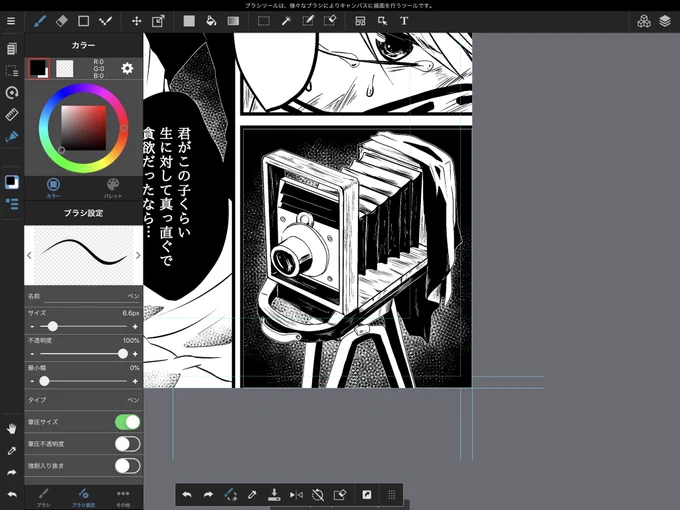Toggle the color panel icon in sidebar
The width and height of the screenshot is (680, 510).
(x=12, y=182)
